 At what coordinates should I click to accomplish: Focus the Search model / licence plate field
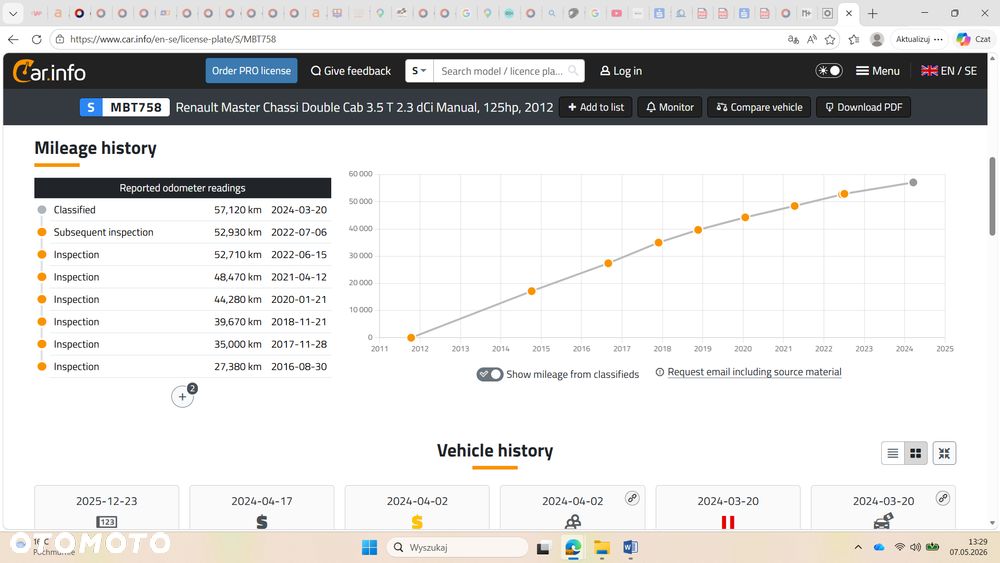tap(501, 71)
